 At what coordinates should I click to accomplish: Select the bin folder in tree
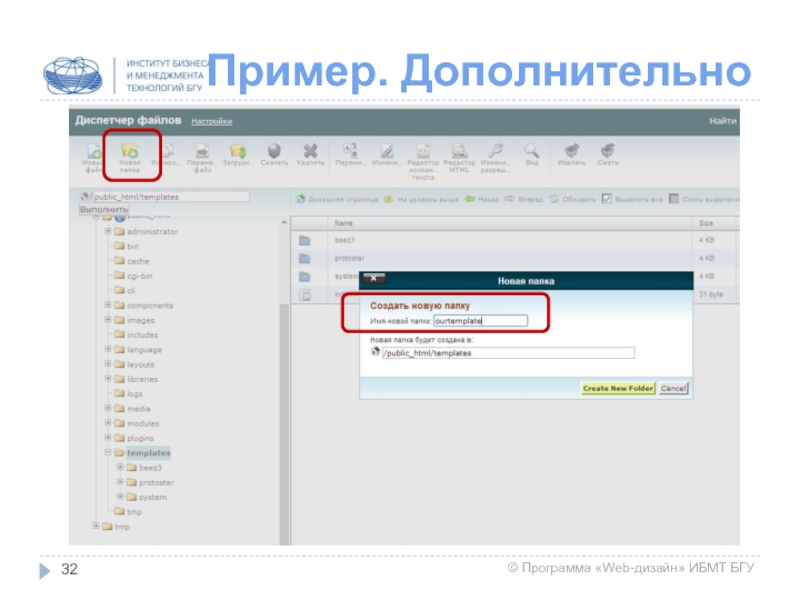(x=127, y=246)
